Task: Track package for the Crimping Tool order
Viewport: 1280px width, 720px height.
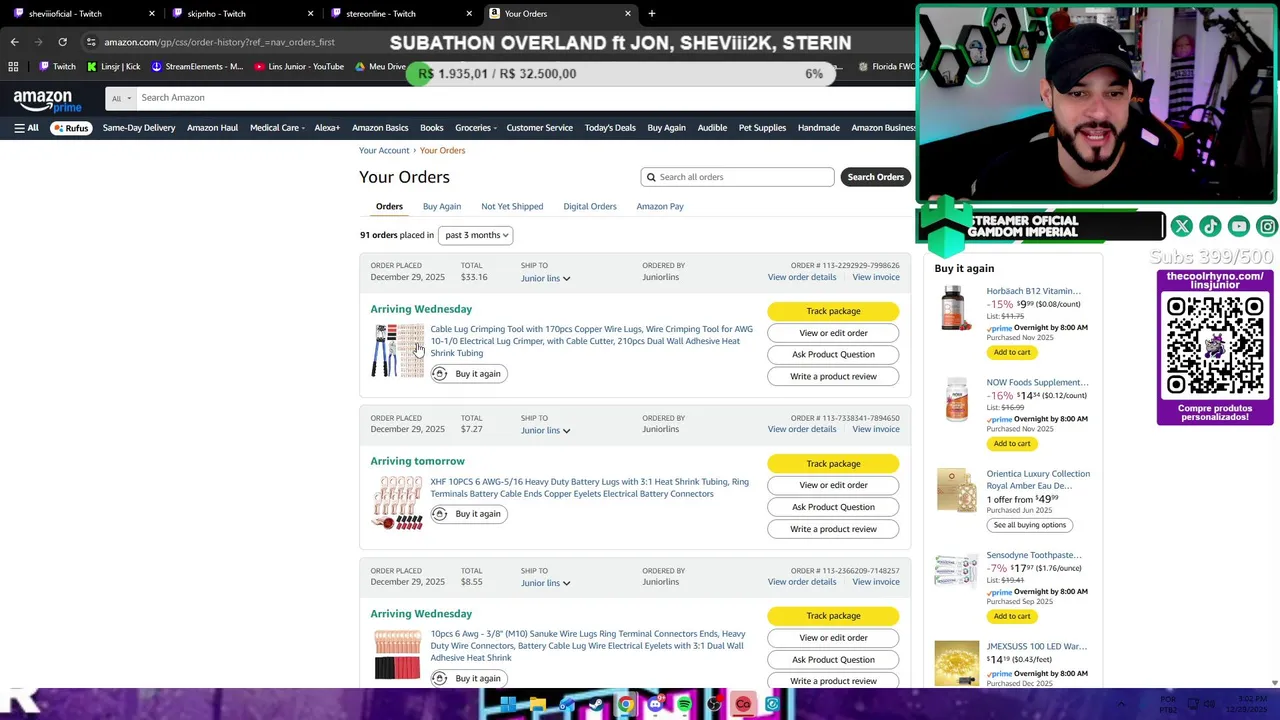Action: pos(833,311)
